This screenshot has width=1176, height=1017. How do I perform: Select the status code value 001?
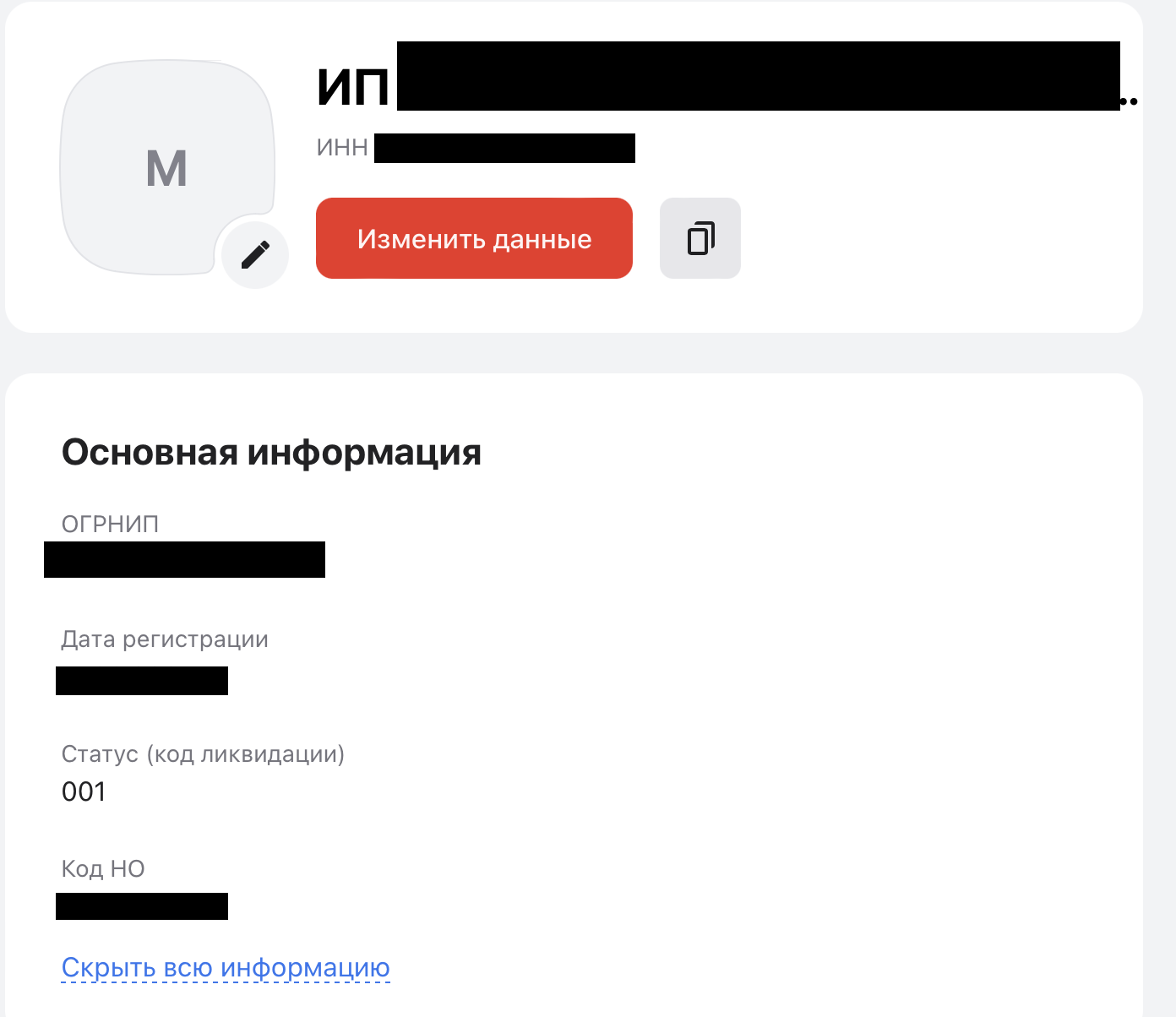coord(84,791)
